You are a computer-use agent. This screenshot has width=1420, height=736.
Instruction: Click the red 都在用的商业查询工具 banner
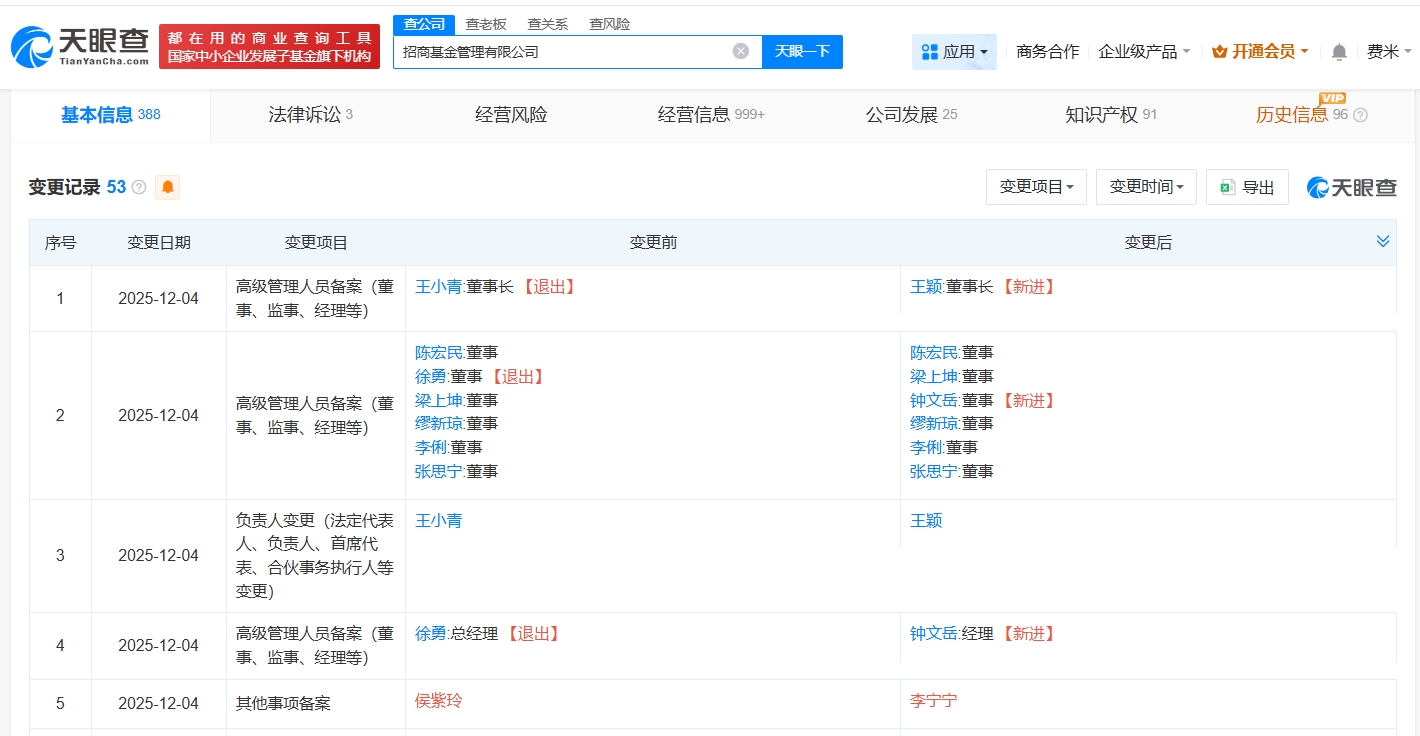[x=269, y=46]
